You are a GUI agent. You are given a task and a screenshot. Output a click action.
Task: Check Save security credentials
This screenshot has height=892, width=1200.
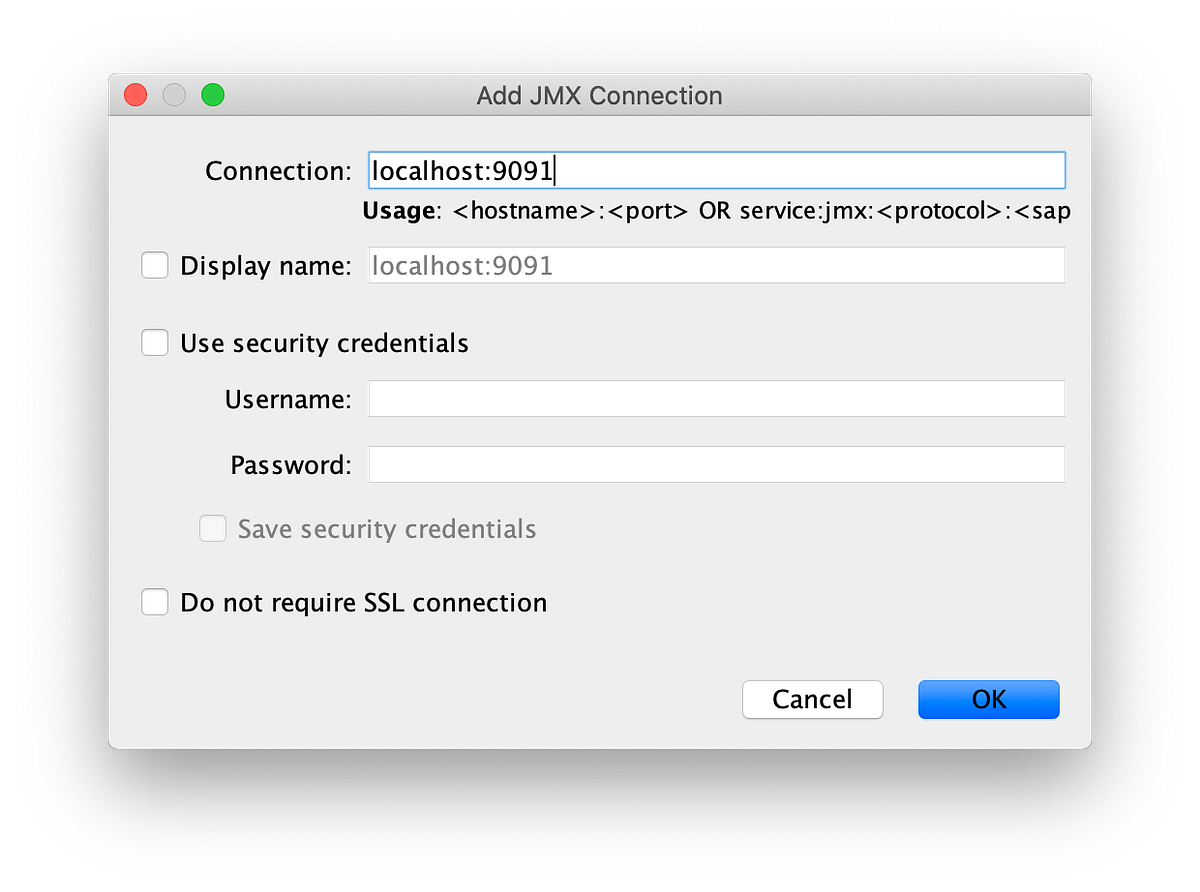tap(213, 528)
